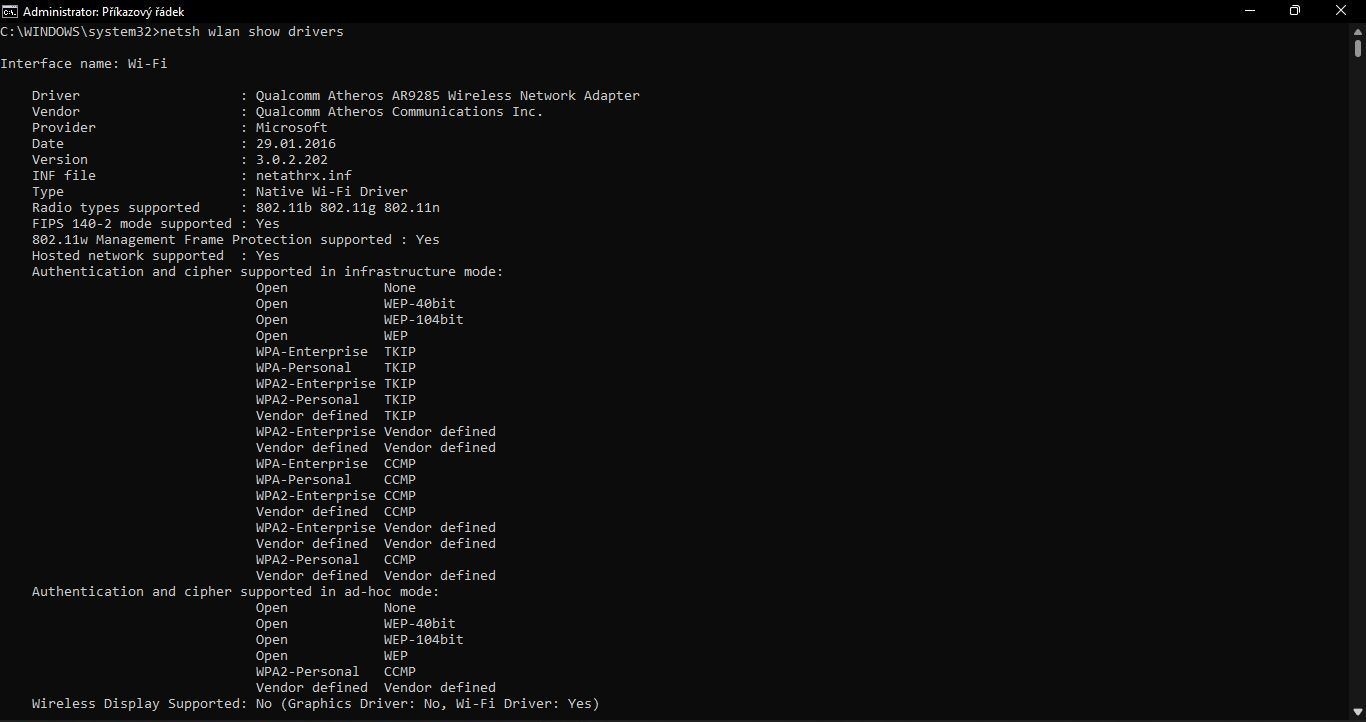Click the typed netsh wlan show drivers command
1366x722 pixels.
click(x=251, y=32)
